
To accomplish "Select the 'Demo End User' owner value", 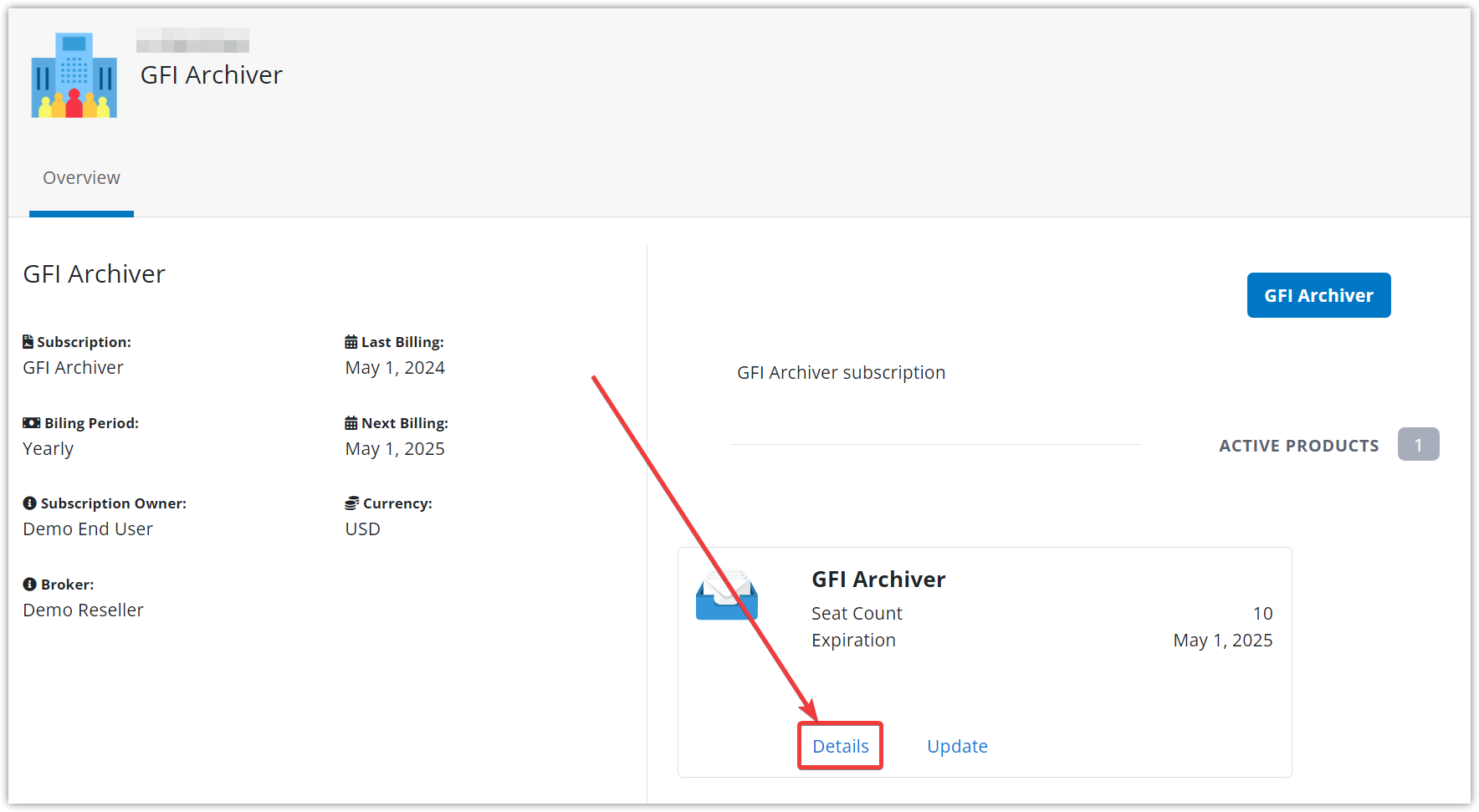I will (88, 529).
